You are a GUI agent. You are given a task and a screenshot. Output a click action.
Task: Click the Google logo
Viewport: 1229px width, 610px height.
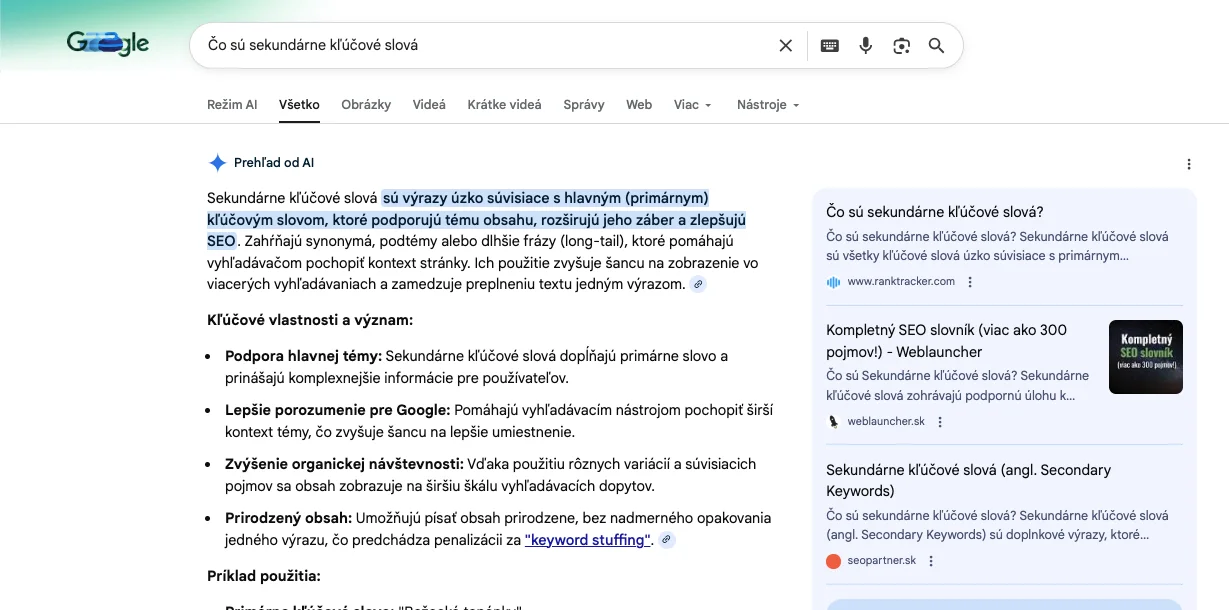point(108,43)
